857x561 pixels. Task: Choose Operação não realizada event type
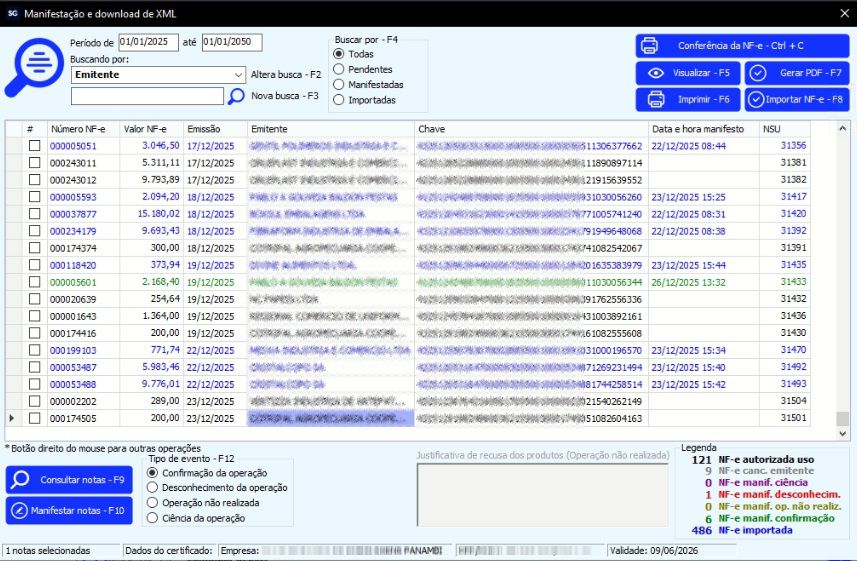point(153,503)
